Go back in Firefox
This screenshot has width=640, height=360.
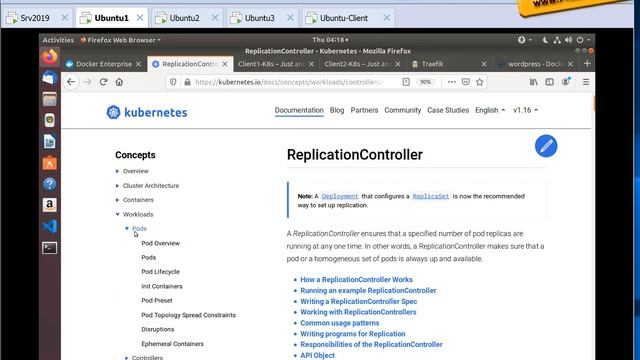point(71,82)
